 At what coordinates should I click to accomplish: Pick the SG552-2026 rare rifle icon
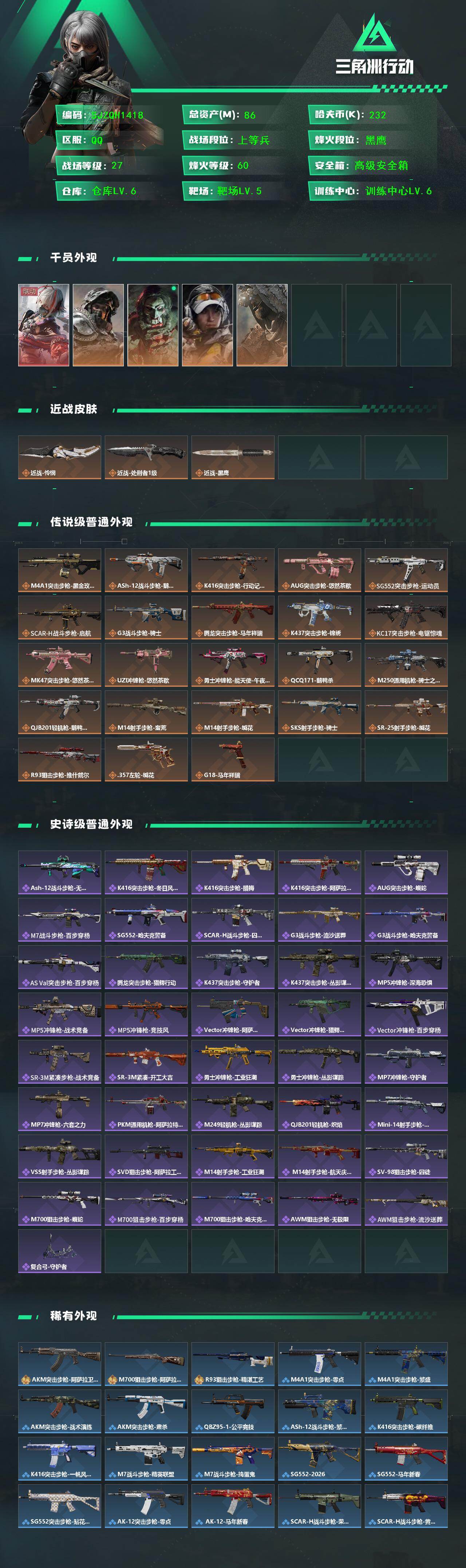319,1458
